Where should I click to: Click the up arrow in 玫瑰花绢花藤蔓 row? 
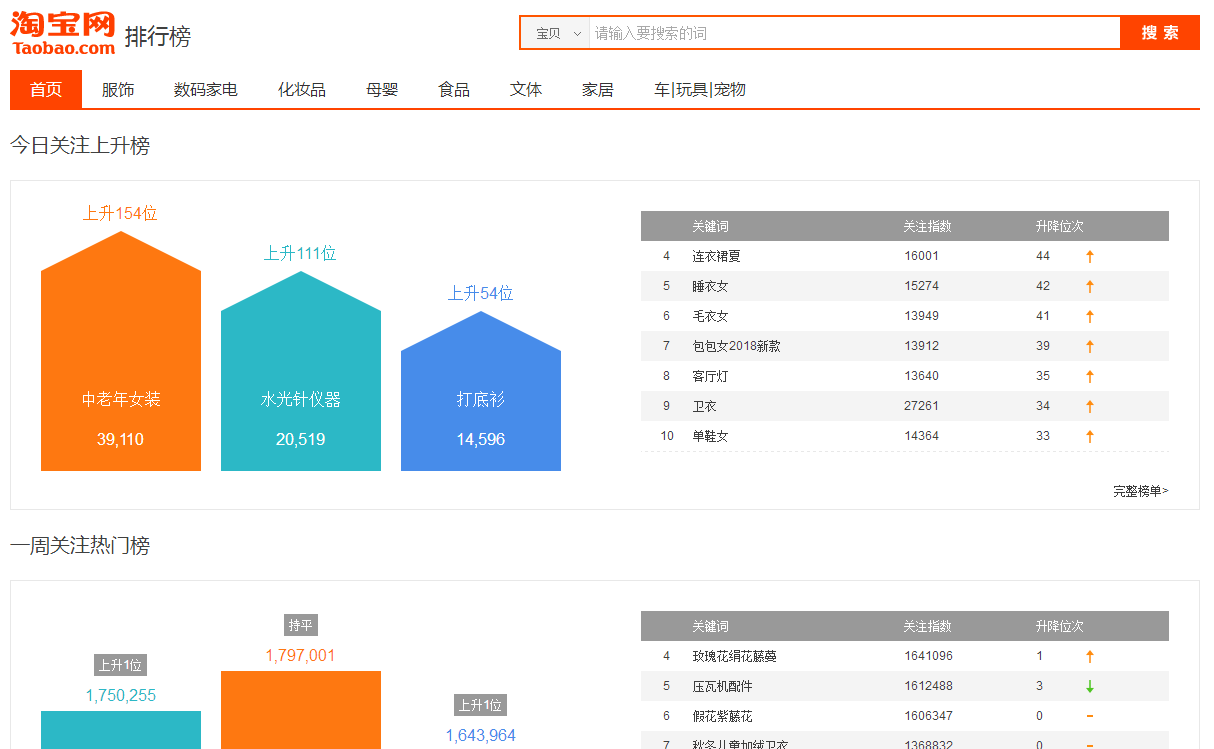(1090, 656)
